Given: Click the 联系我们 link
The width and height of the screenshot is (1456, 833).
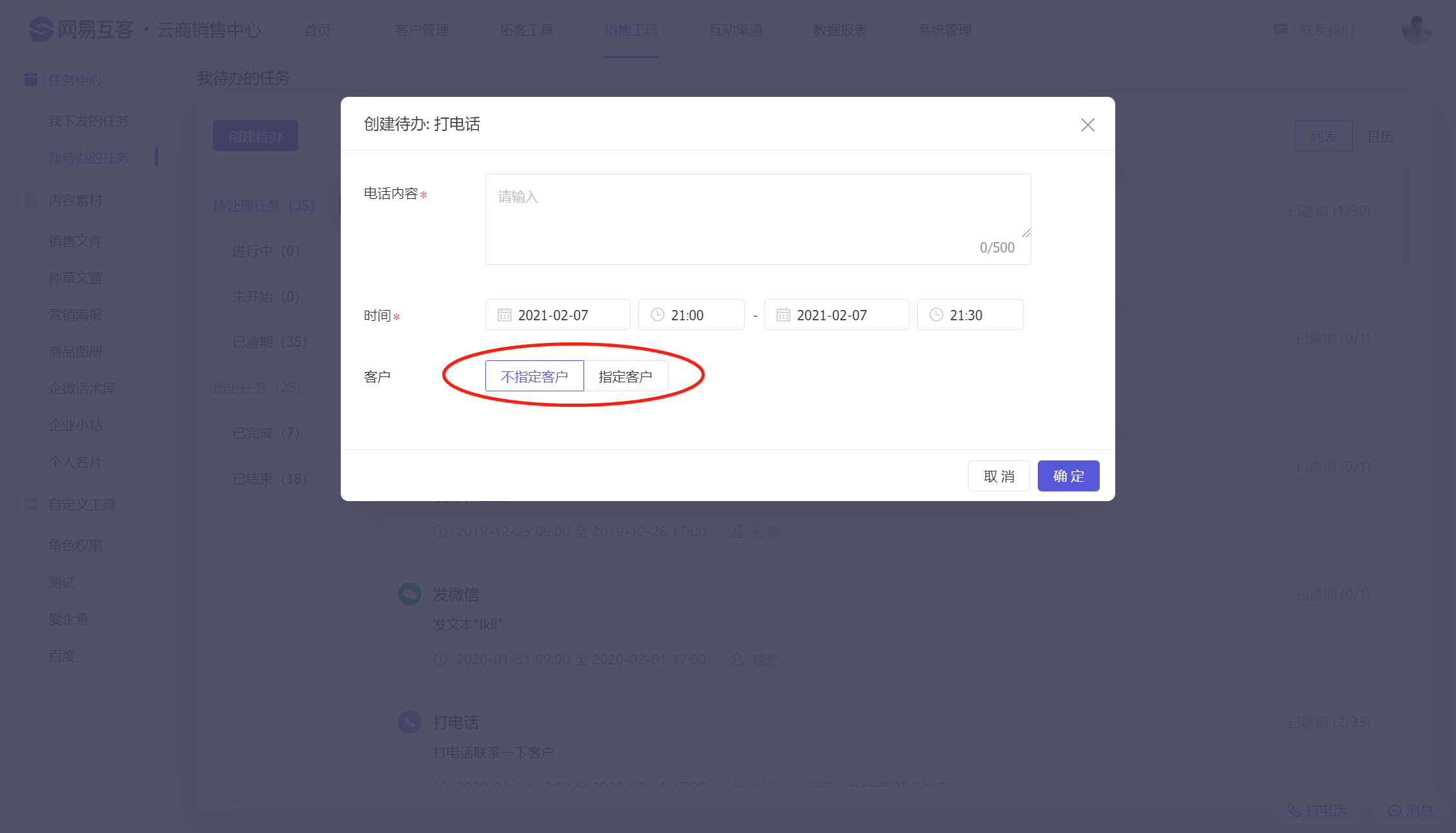Looking at the screenshot, I should pos(1327,30).
